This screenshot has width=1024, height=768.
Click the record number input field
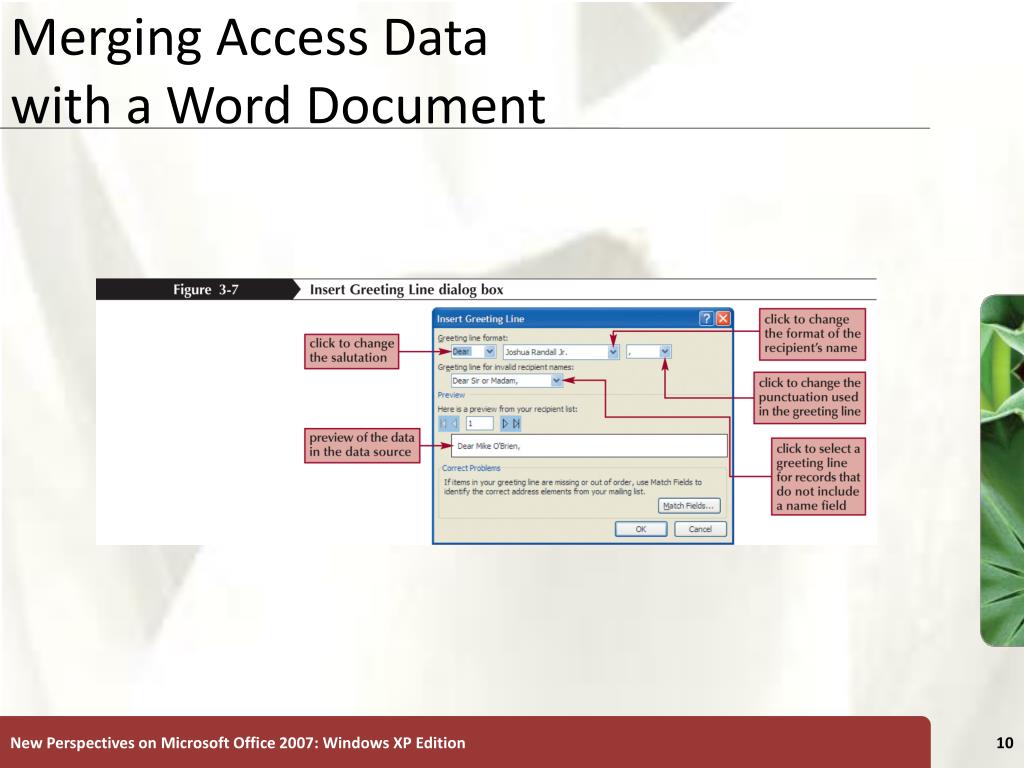(x=479, y=424)
